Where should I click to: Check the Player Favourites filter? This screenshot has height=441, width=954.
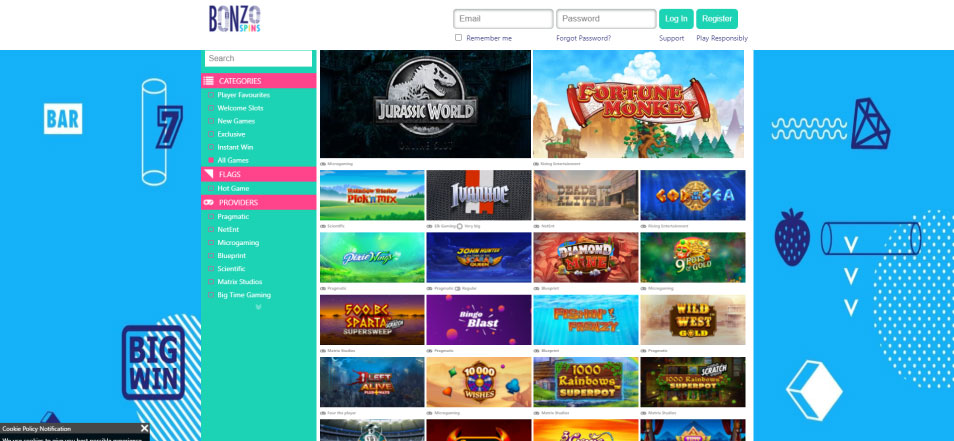(x=211, y=95)
